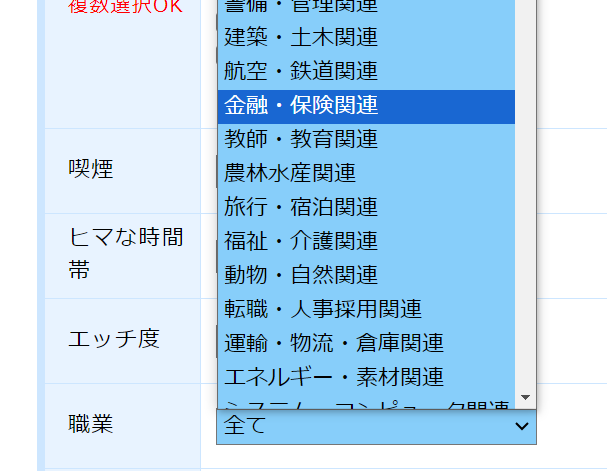Select エネルギー・素材関連 from the dropdown
This screenshot has height=471, width=607.
(x=334, y=377)
